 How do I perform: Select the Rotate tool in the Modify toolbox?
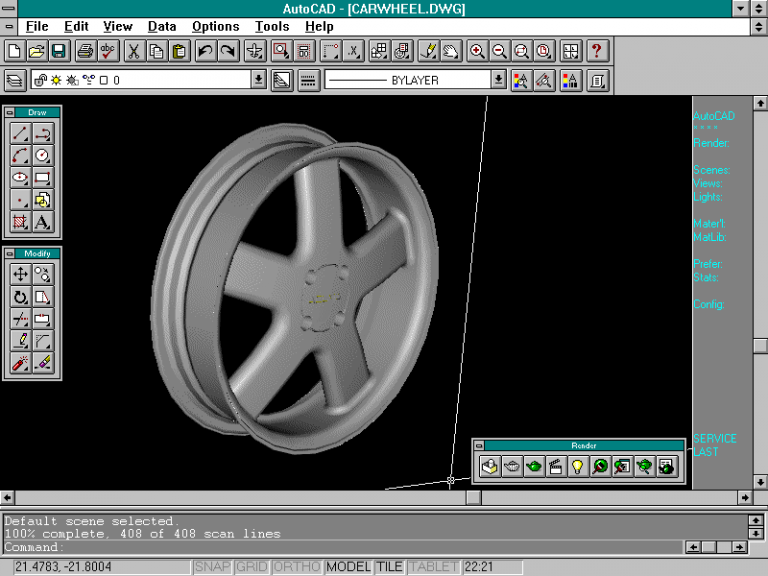21,297
